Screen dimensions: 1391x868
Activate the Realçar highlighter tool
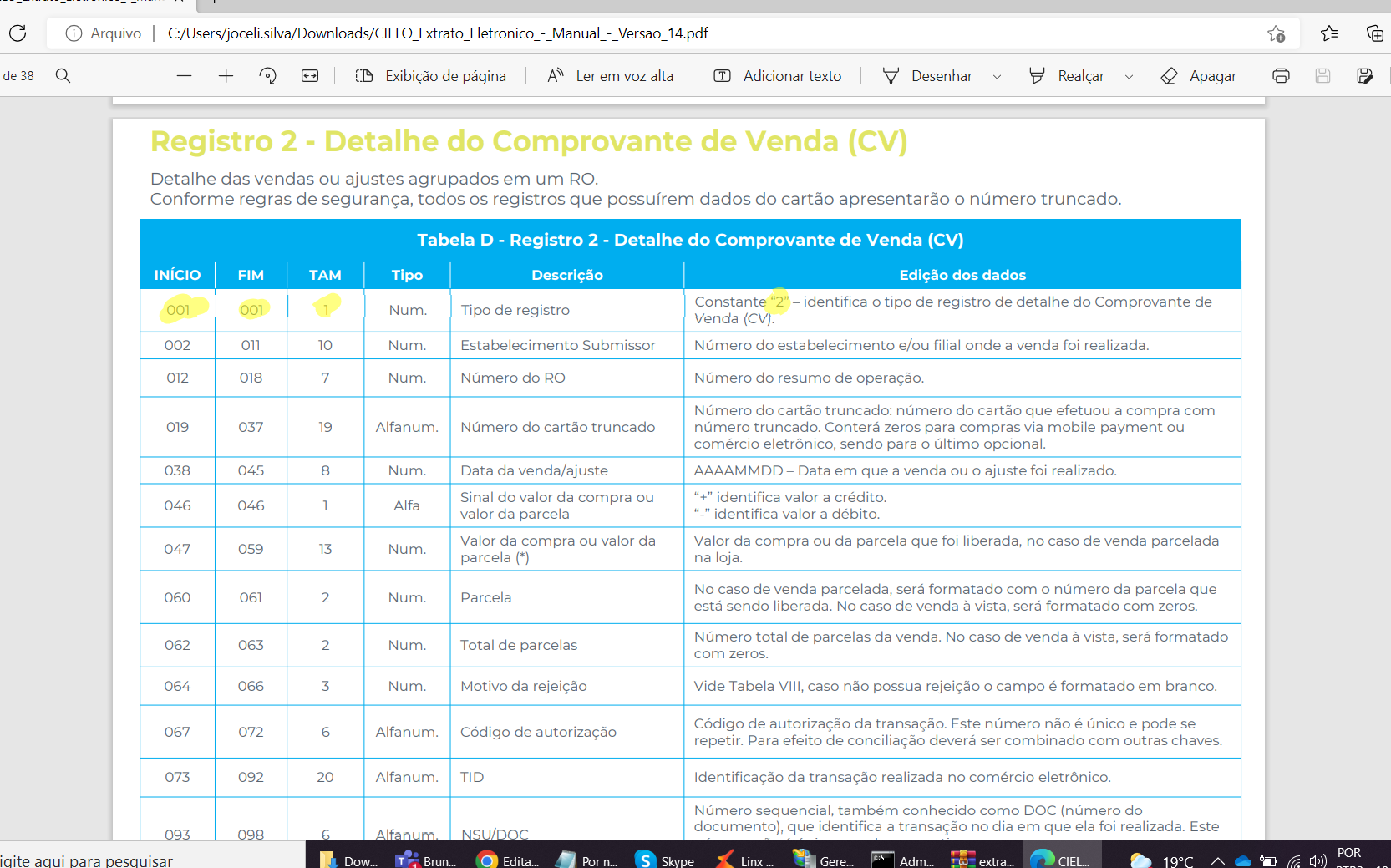pos(1067,76)
